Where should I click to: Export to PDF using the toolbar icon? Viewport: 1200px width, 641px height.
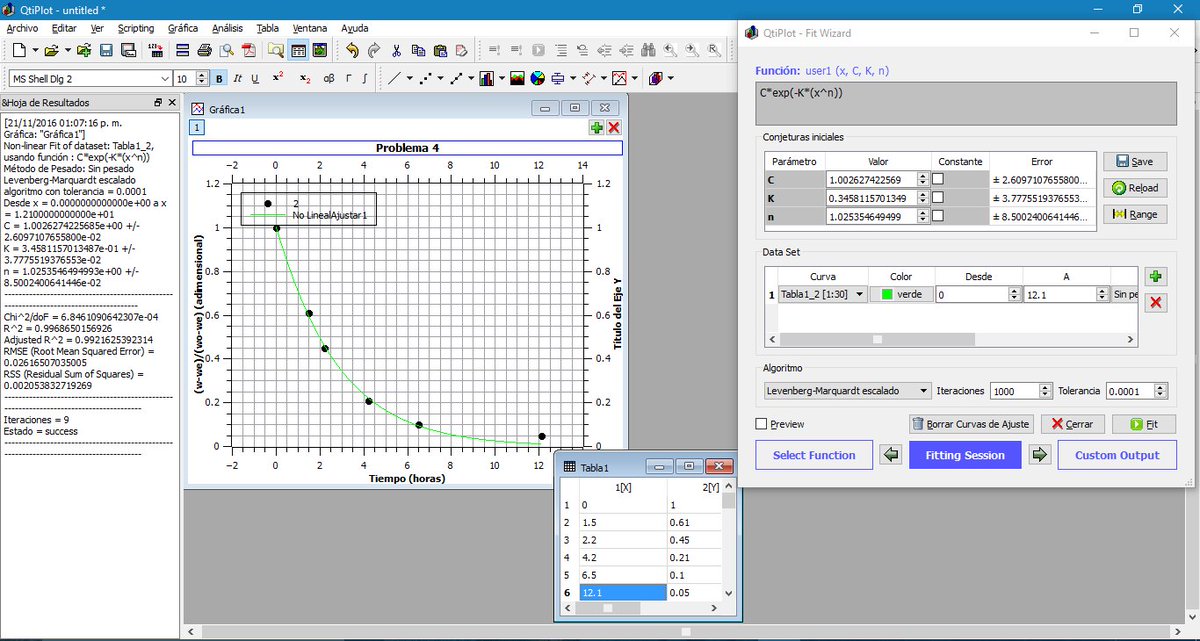point(248,50)
